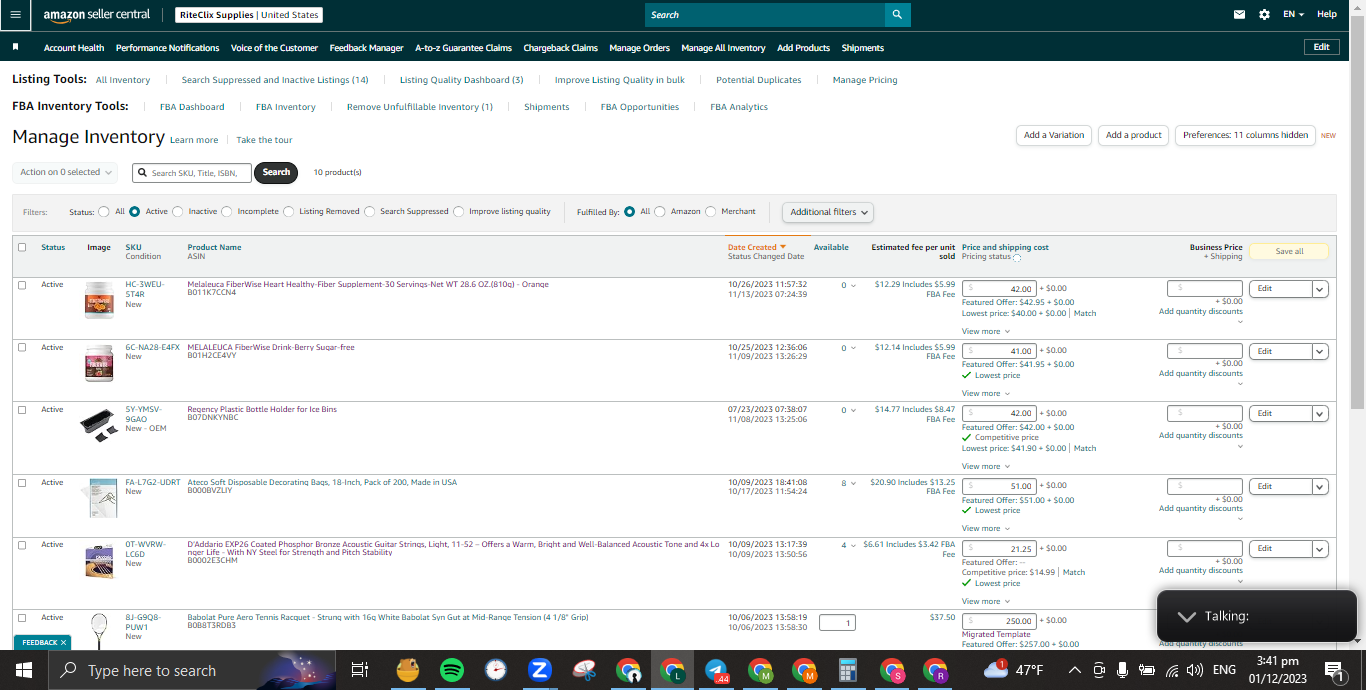Open Task View on the taskbar
Viewport: 1366px width, 690px height.
361,670
